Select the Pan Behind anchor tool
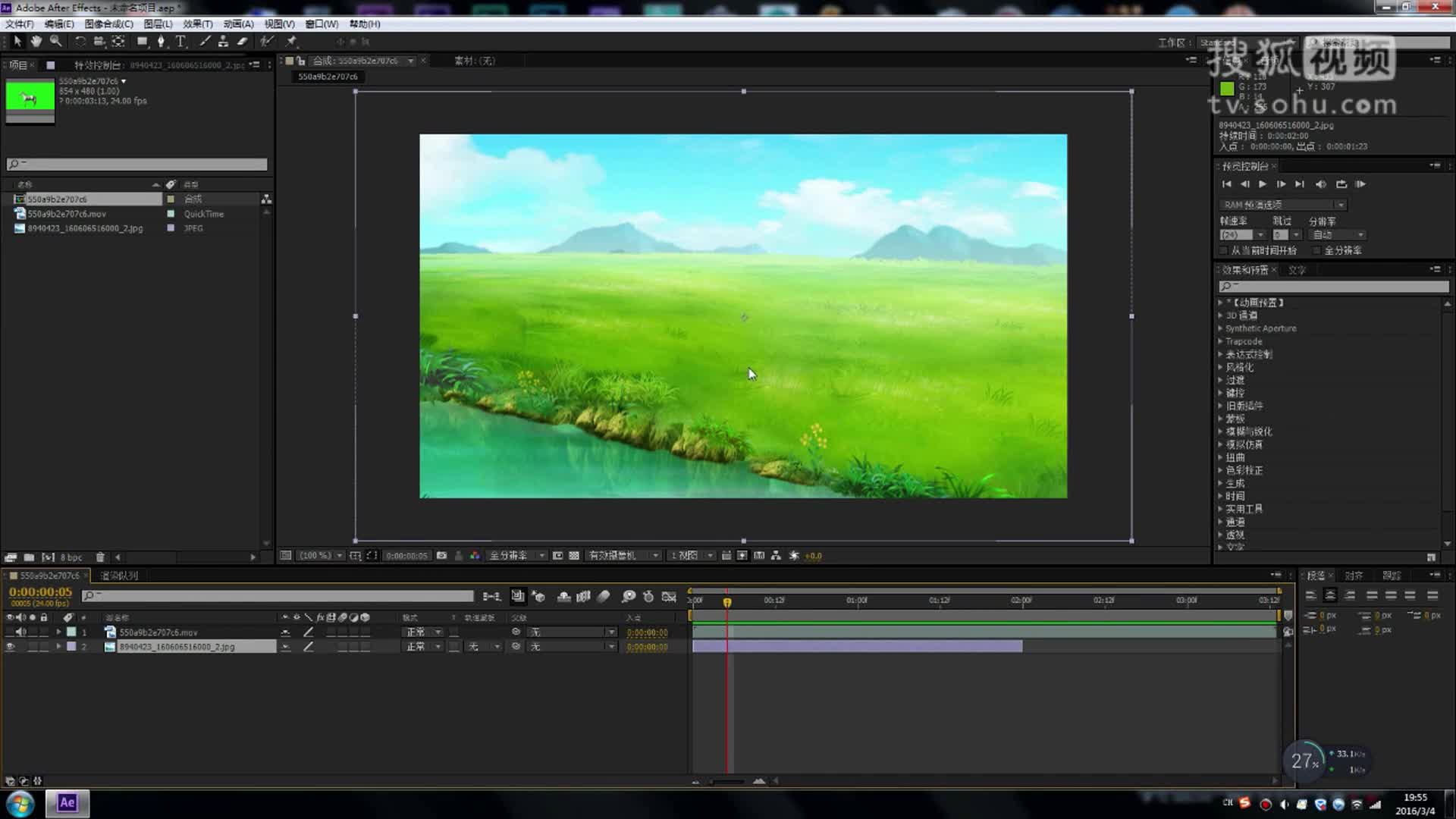 pos(118,41)
